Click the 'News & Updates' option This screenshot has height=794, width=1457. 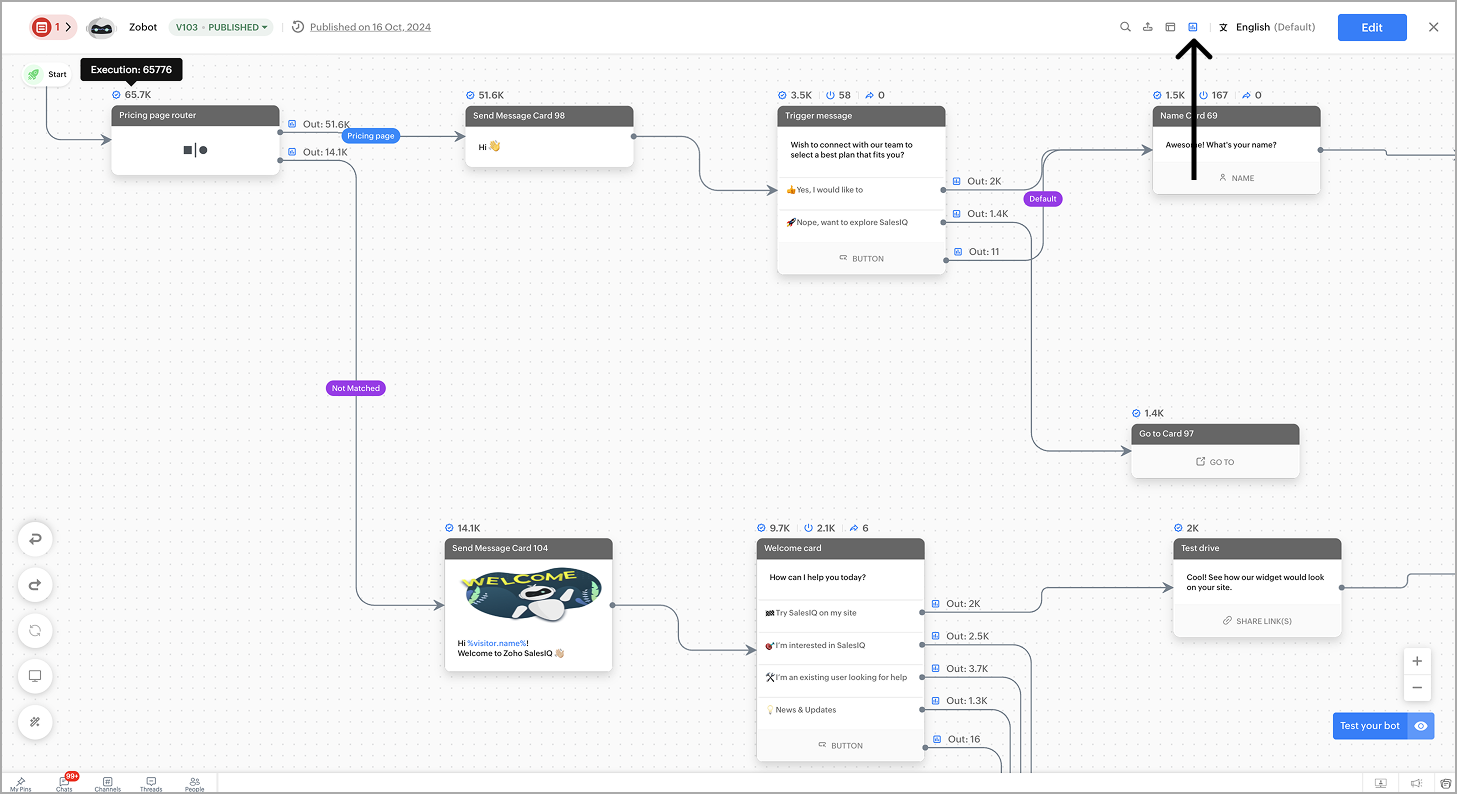pyautogui.click(x=840, y=710)
